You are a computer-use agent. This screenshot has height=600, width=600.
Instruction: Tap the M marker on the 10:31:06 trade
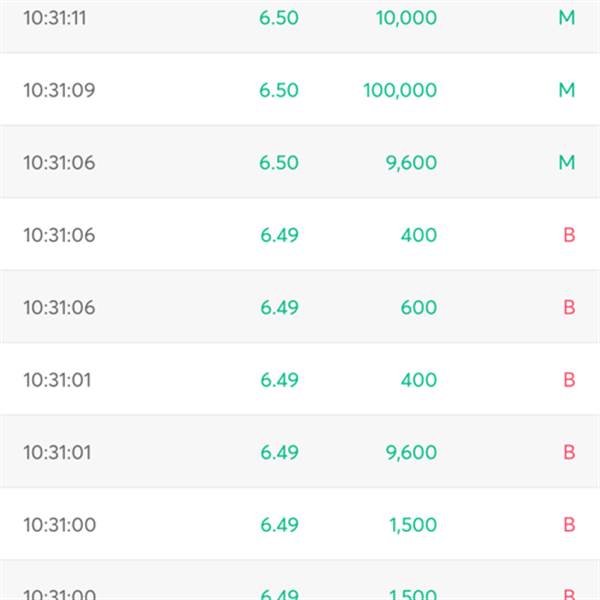click(567, 162)
